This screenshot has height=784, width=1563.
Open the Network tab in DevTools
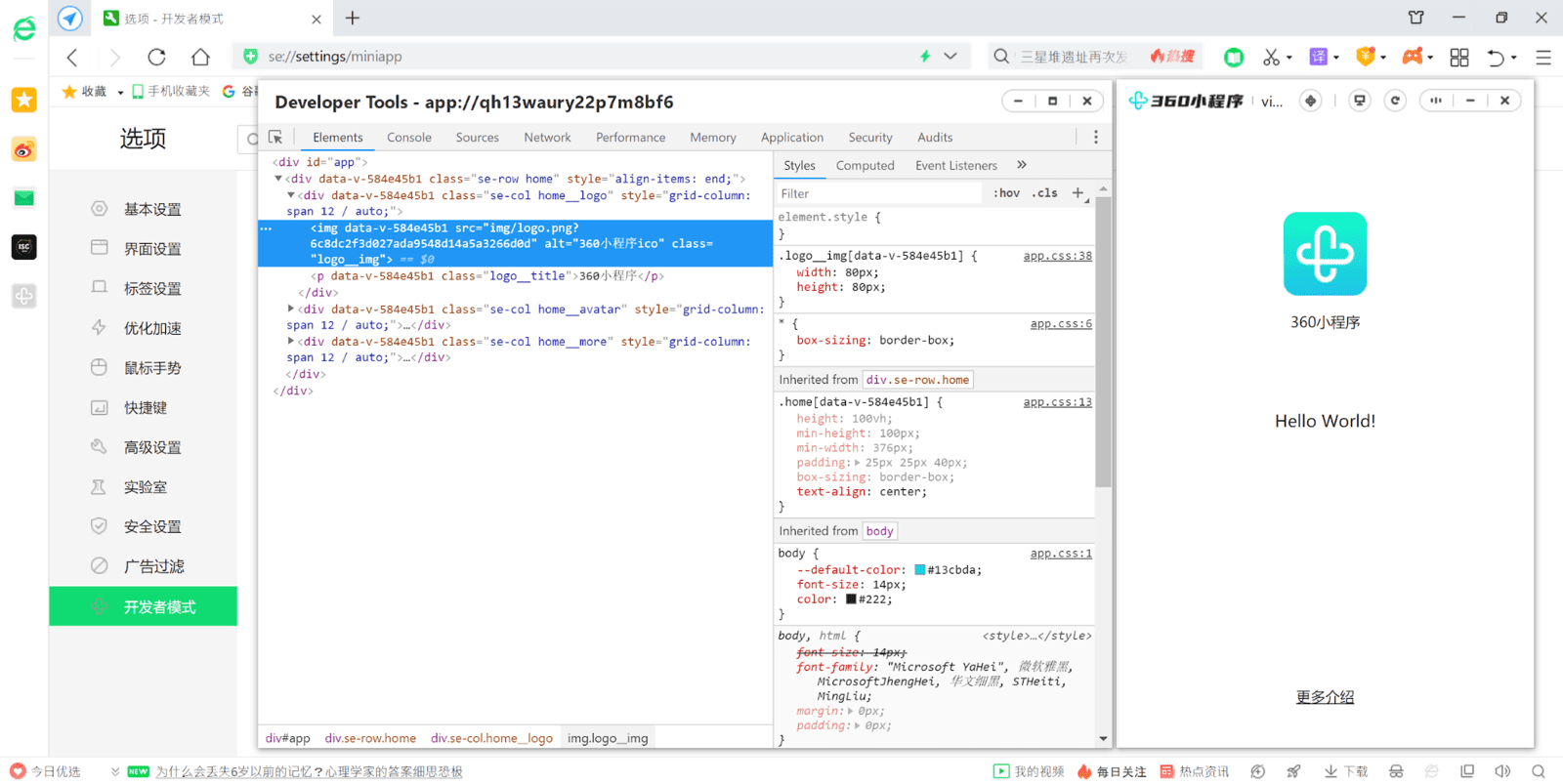(x=547, y=138)
